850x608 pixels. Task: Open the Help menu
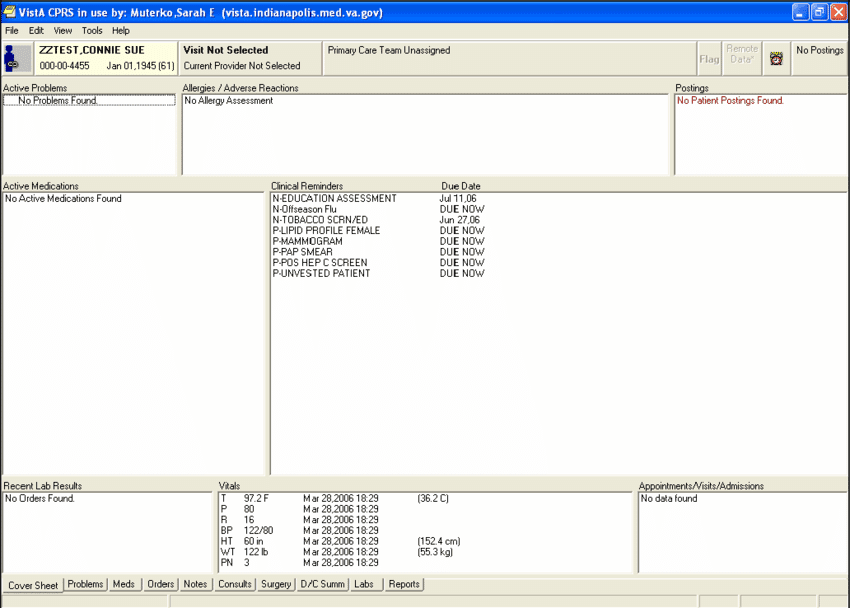[x=120, y=30]
